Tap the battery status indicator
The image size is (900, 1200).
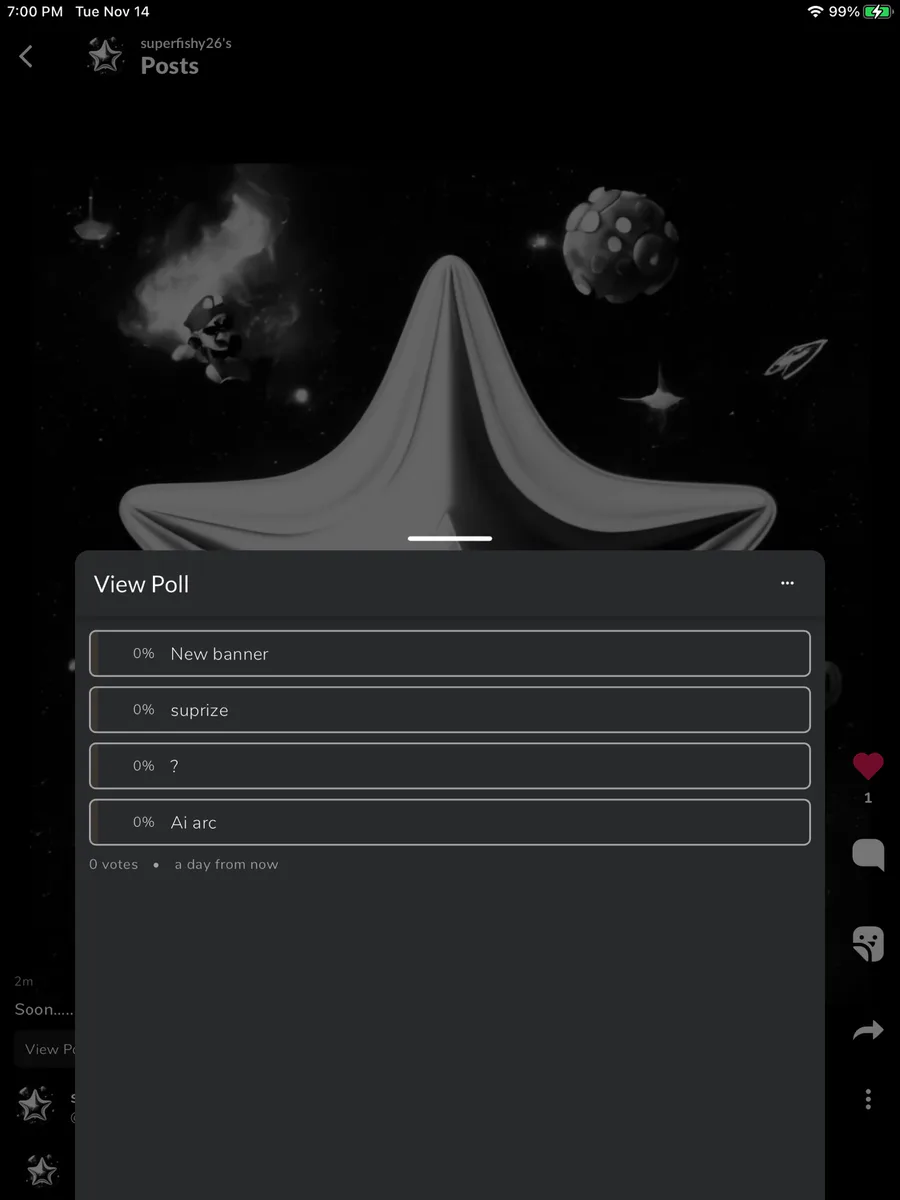click(x=877, y=12)
